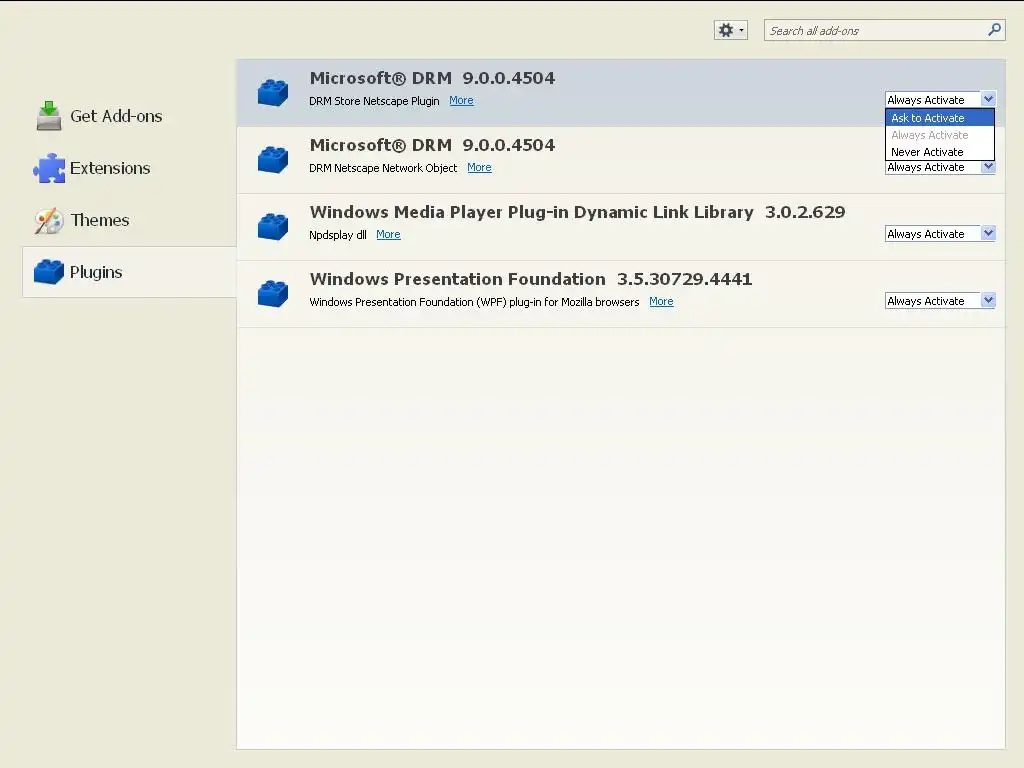Open More link for Npdsplay dll
This screenshot has height=768, width=1024.
[389, 234]
